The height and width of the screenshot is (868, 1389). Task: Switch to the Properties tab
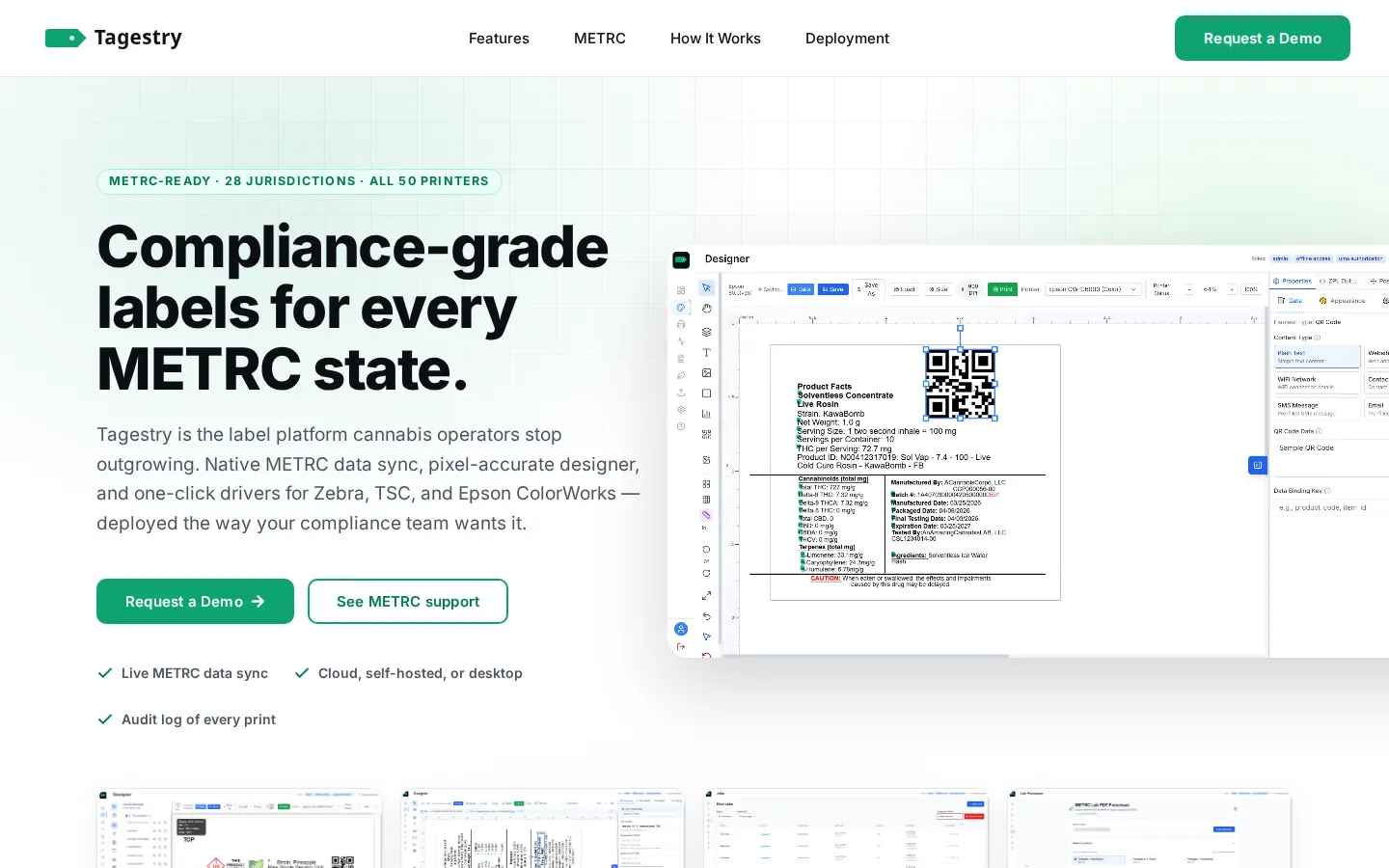click(x=1293, y=281)
